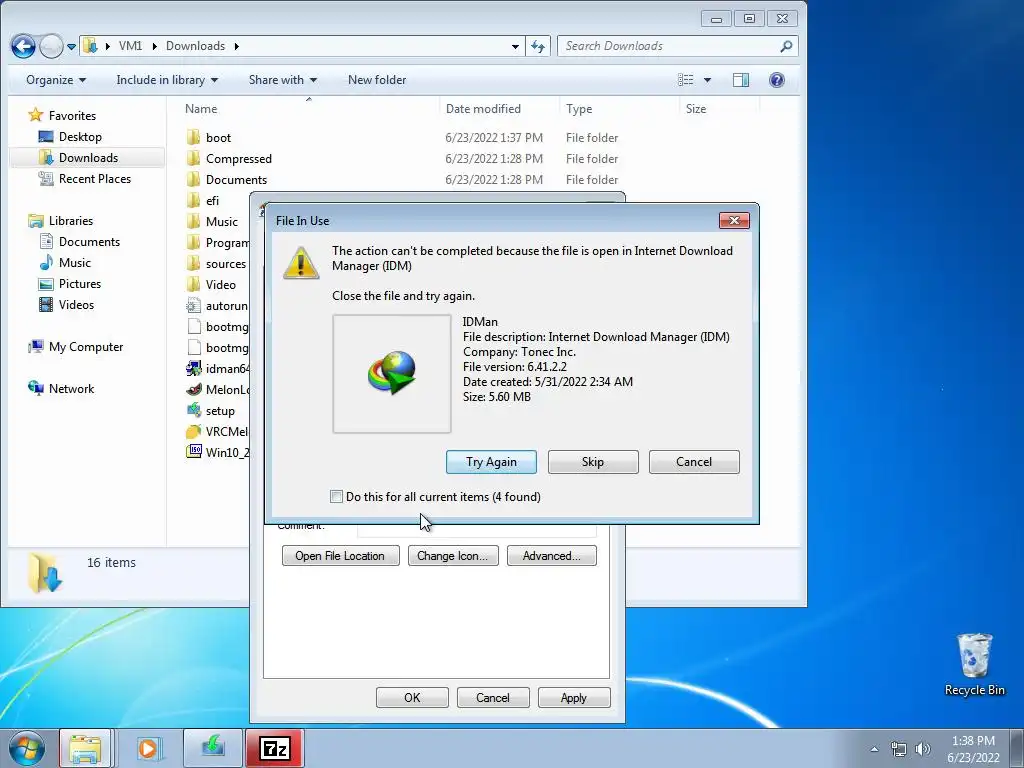Click the Explorer help icon
Viewport: 1024px width, 768px height.
(x=776, y=80)
